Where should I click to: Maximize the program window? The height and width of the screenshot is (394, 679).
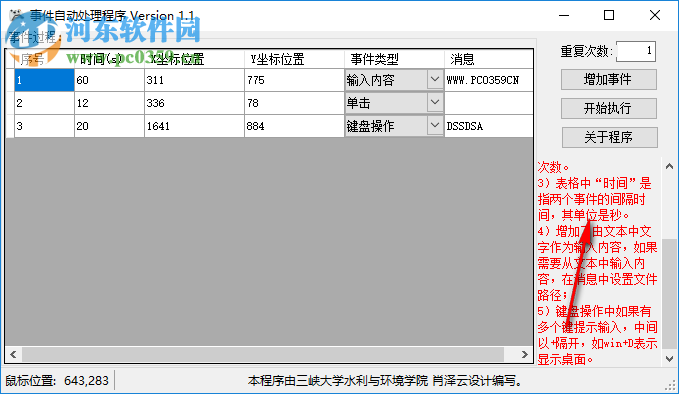[x=609, y=16]
